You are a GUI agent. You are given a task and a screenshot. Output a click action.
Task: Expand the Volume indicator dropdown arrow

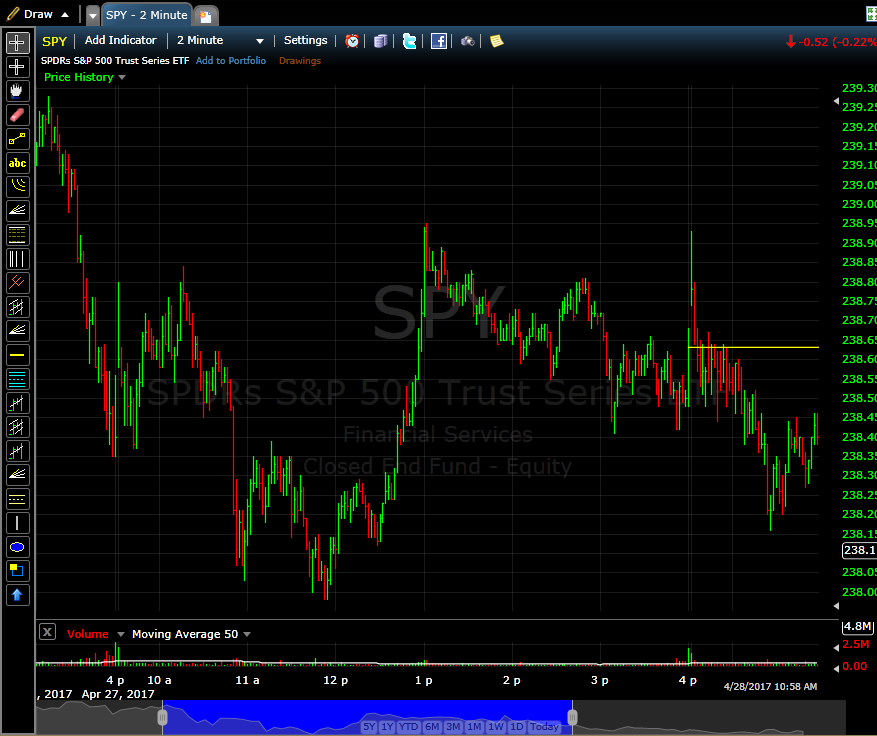click(120, 634)
